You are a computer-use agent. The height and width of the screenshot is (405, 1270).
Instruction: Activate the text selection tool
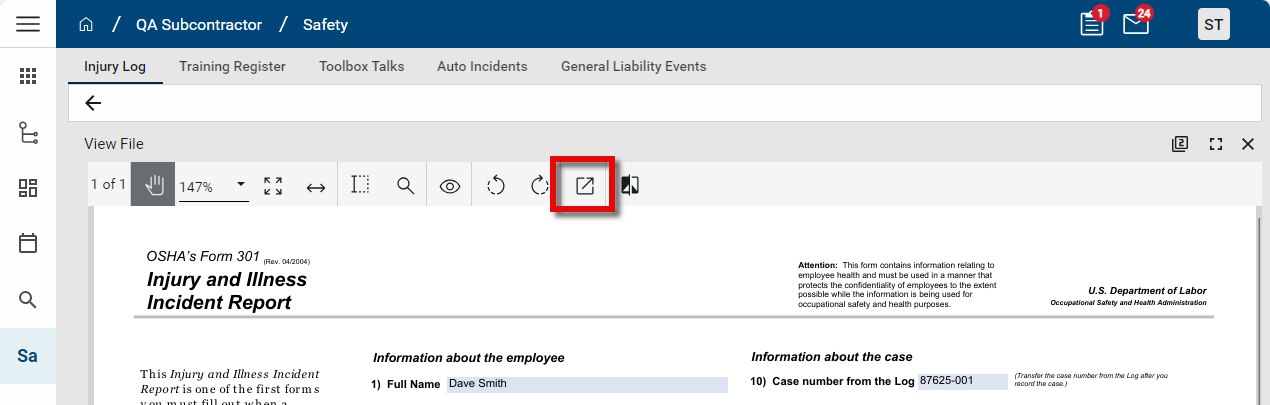click(x=360, y=185)
